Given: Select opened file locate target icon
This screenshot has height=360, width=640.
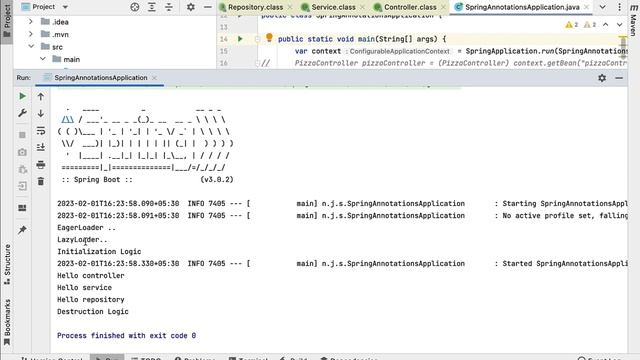Looking at the screenshot, I should [x=135, y=7].
